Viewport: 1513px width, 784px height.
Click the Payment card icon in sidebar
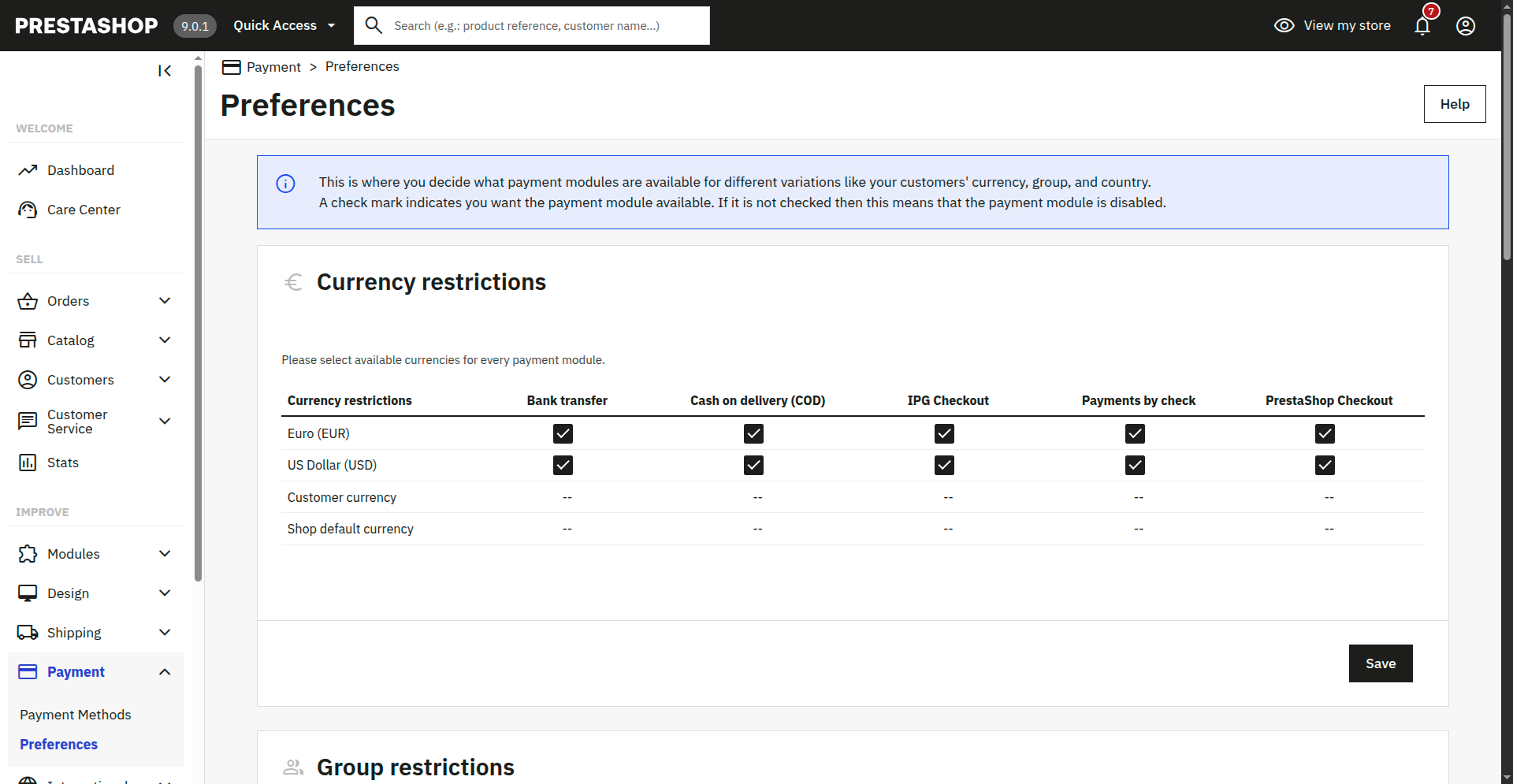point(28,672)
